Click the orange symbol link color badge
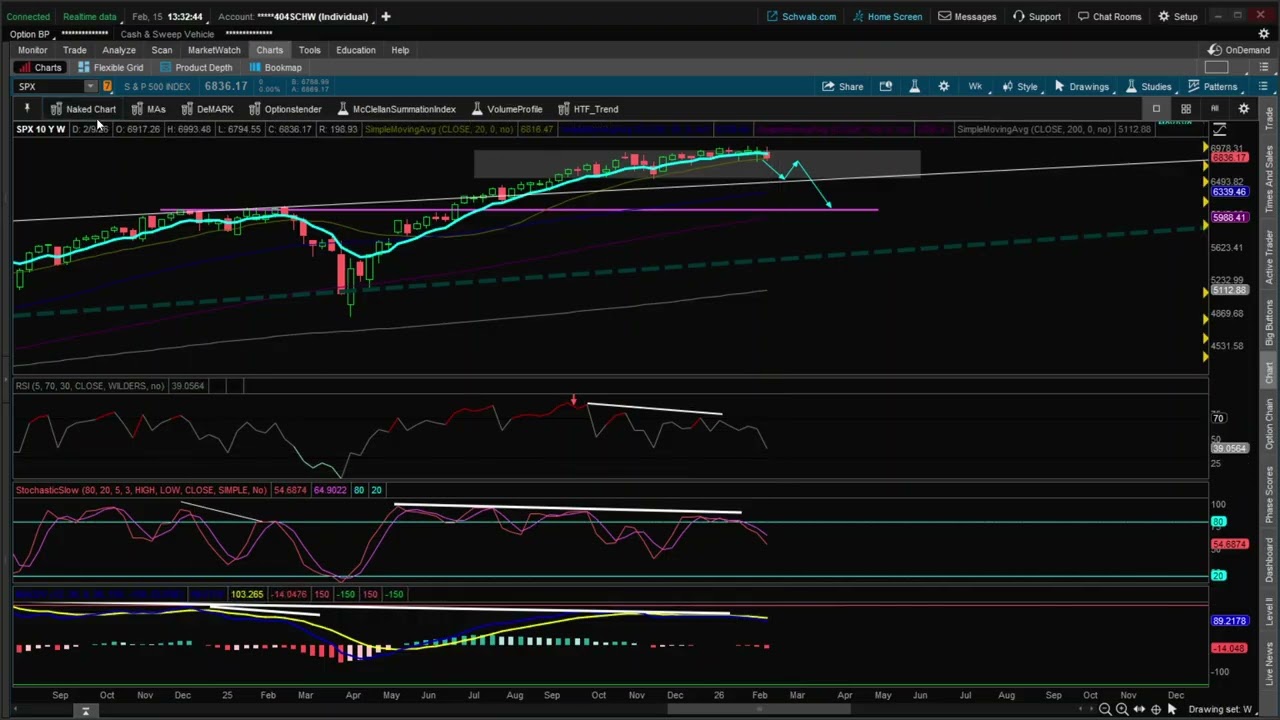 (x=106, y=87)
